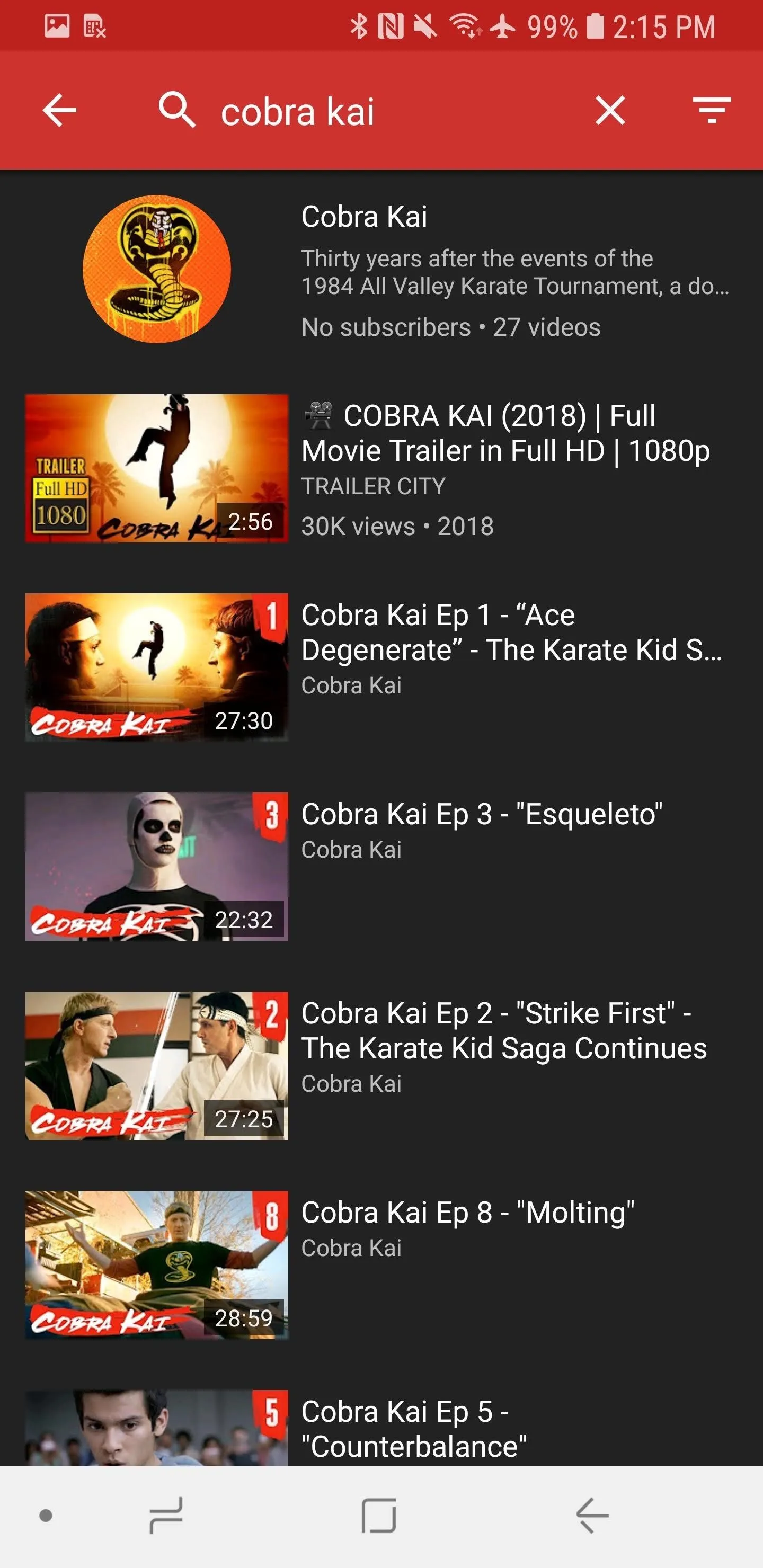Select the Ep 2 Strike First title
763x1568 pixels.
click(504, 1030)
